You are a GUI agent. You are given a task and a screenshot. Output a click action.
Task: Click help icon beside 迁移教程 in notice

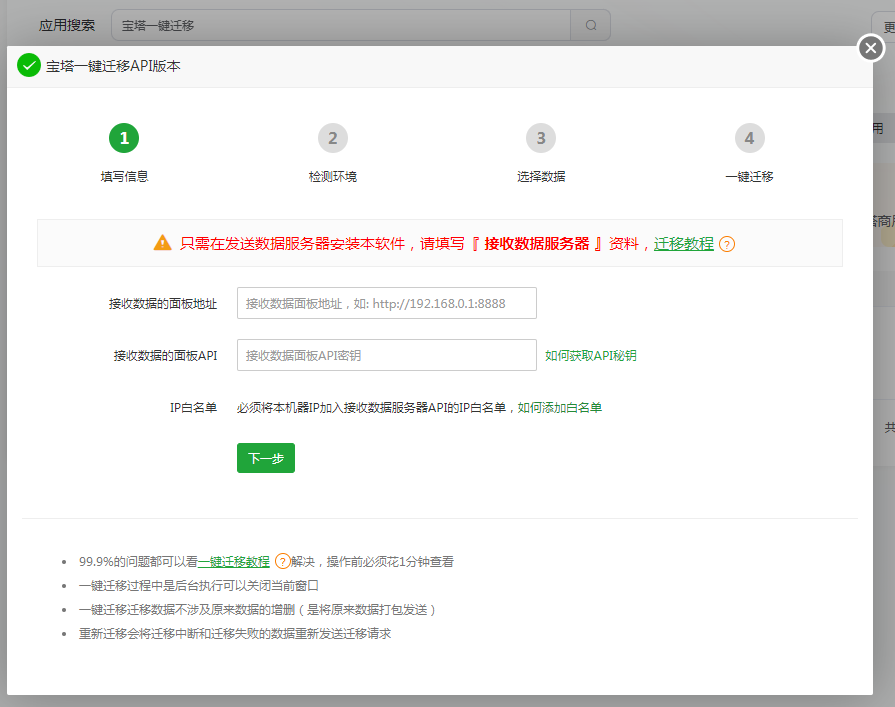pos(727,244)
